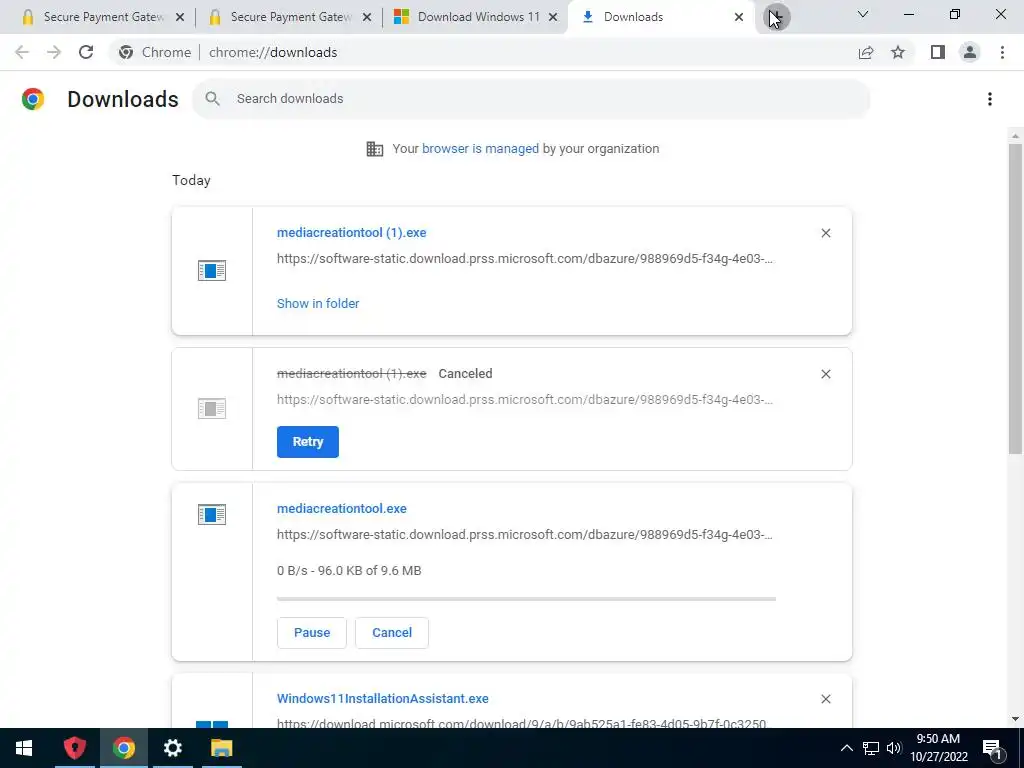
Task: Open the side panel icon
Action: (938, 52)
